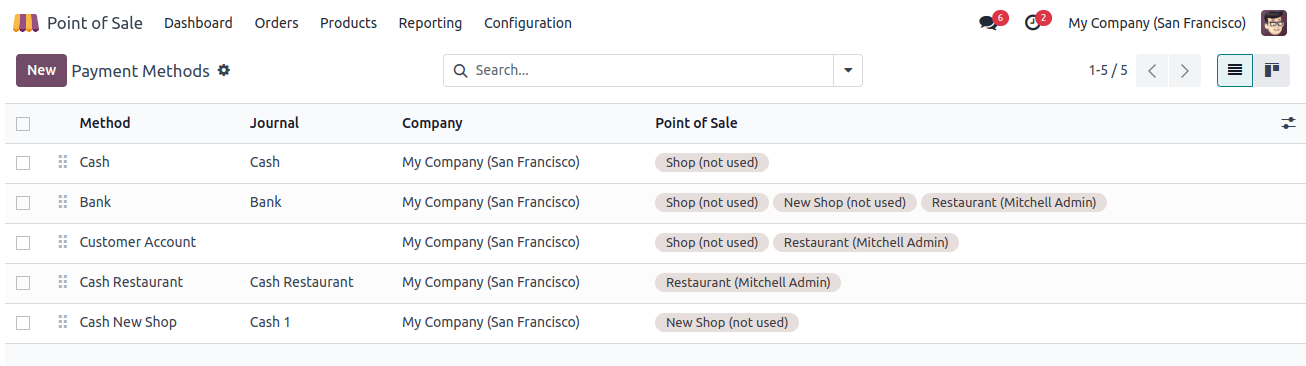Click the gear icon next to Payment Methods
This screenshot has height=366, width=1306.
pos(224,70)
